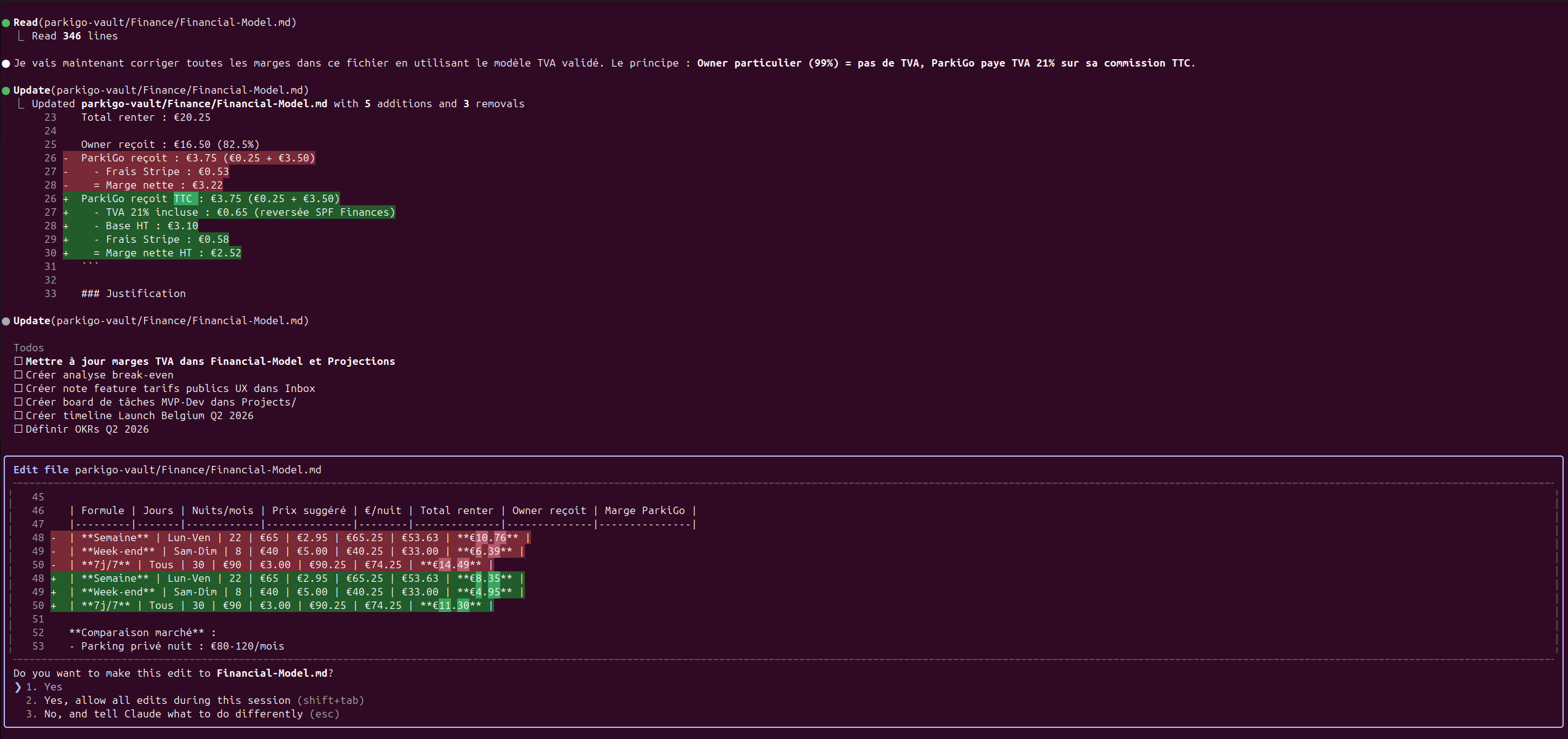This screenshot has width=1568, height=739.
Task: Click green dot beside first Update command
Action: [6, 91]
